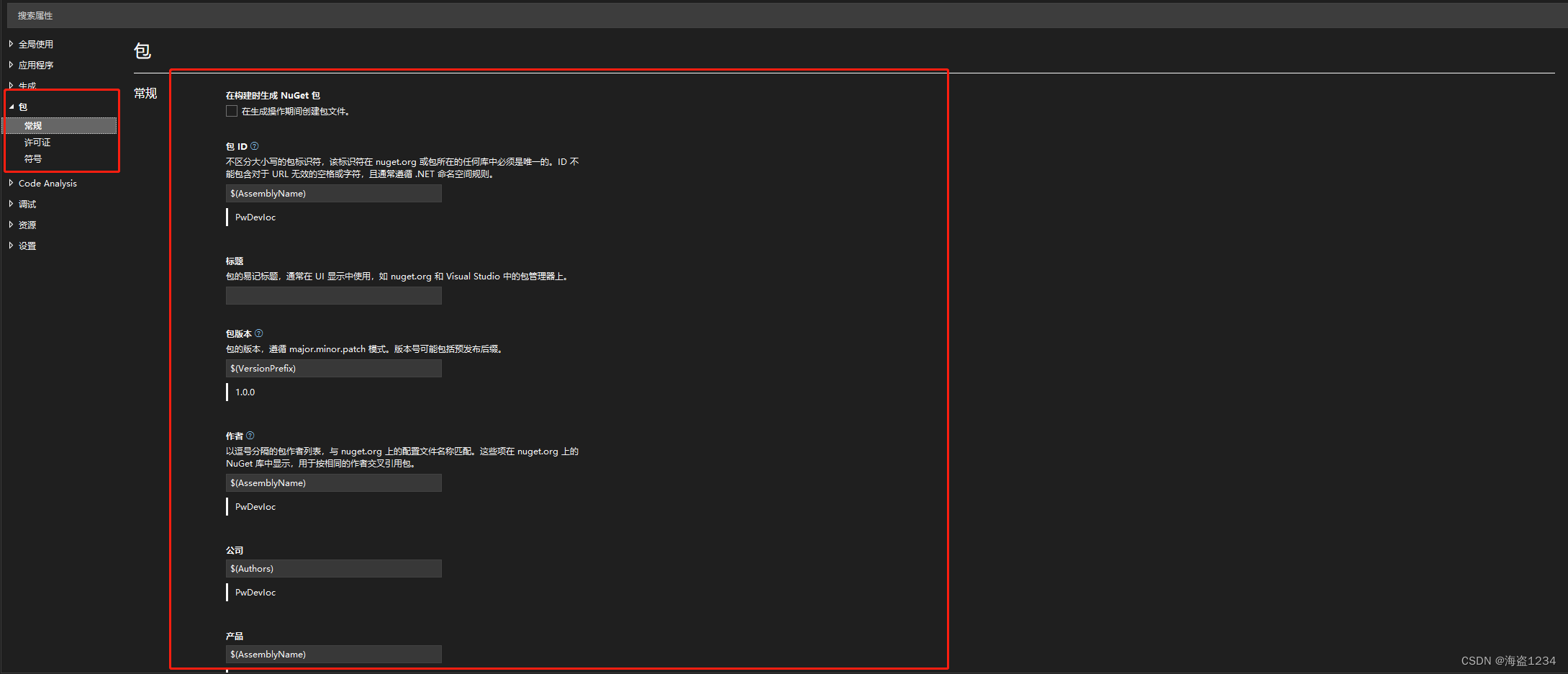
Task: Open the 设置 section
Action: (26, 245)
